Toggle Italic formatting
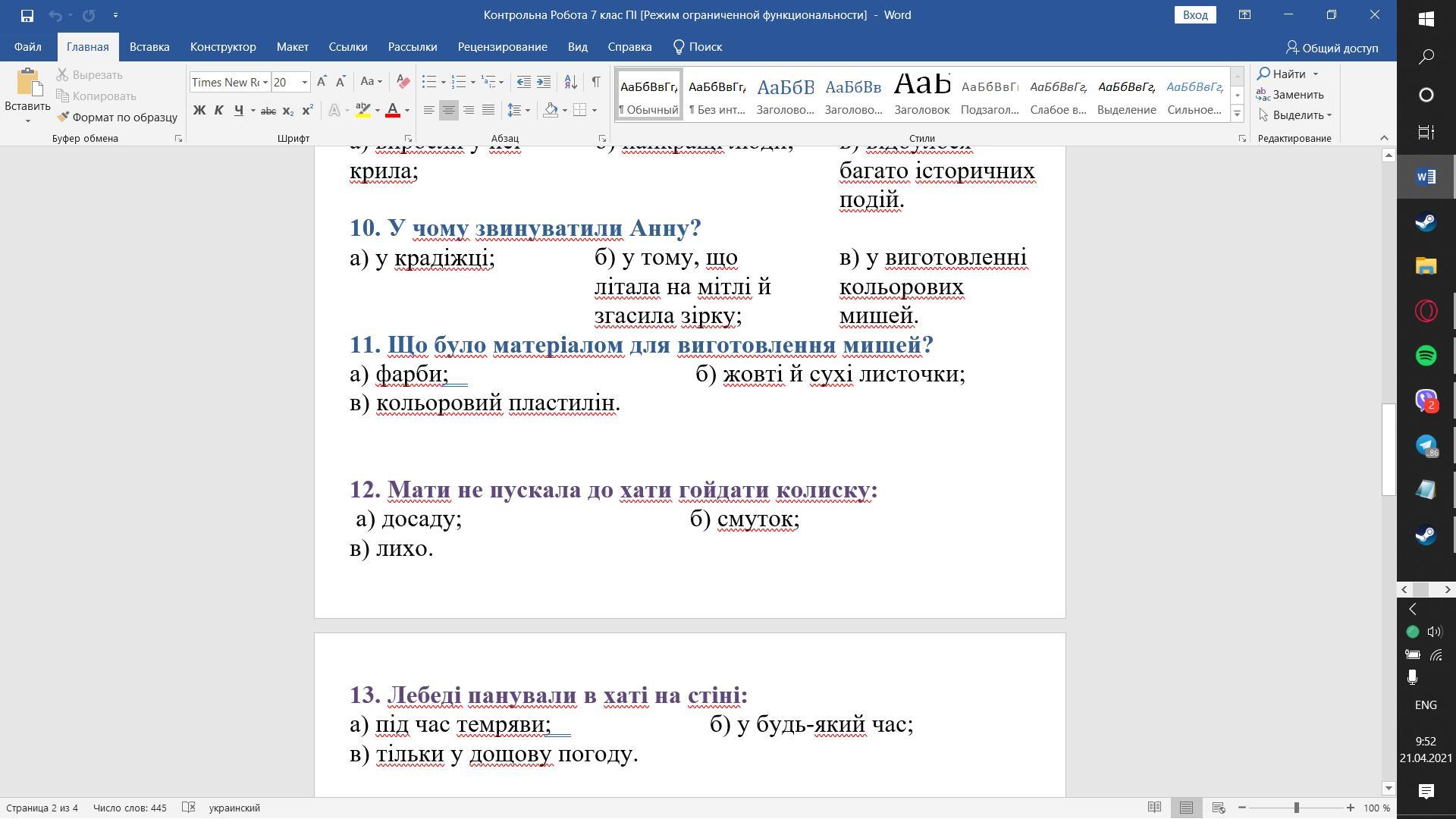This screenshot has height=819, width=1456. point(218,111)
